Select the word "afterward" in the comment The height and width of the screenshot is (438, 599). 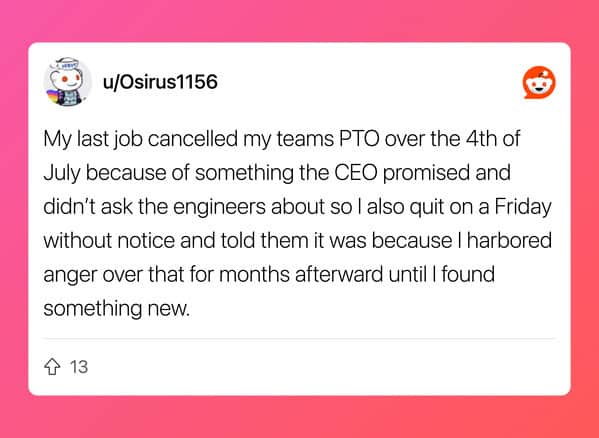pos(339,275)
